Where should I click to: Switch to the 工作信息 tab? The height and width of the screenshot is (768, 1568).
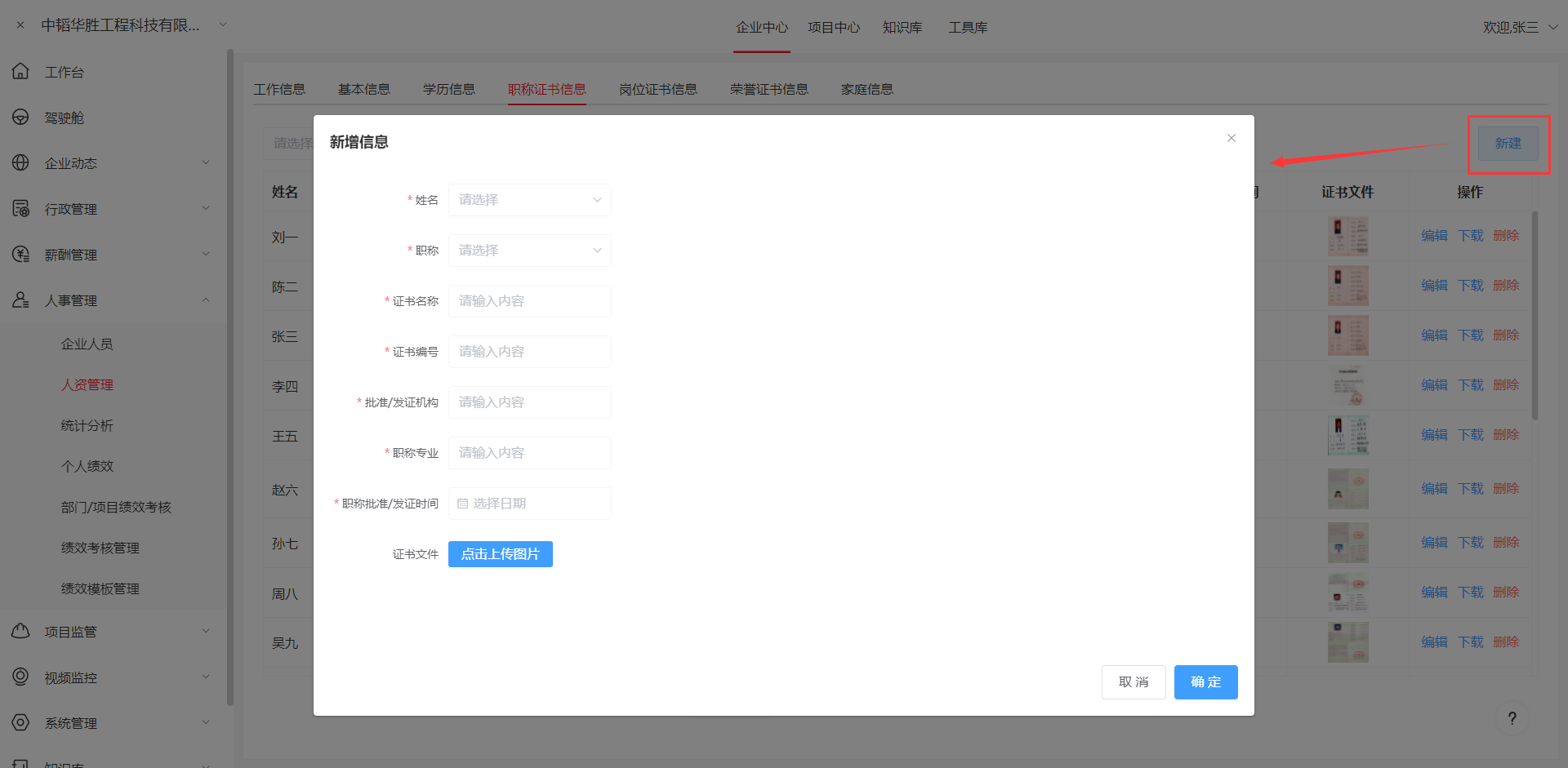click(x=279, y=89)
